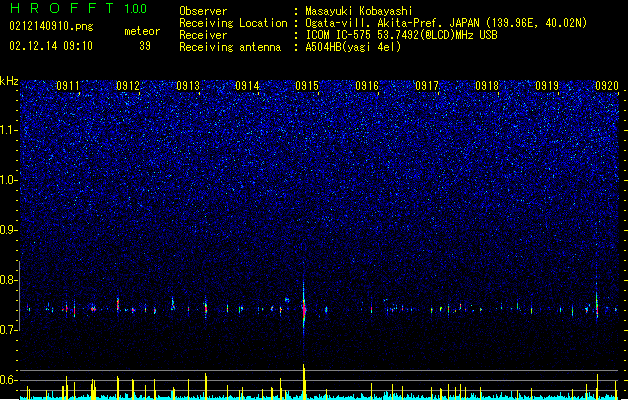Image resolution: width=629 pixels, height=400 pixels.
Task: Click the 'Receiving antenna' label
Action: (230, 47)
